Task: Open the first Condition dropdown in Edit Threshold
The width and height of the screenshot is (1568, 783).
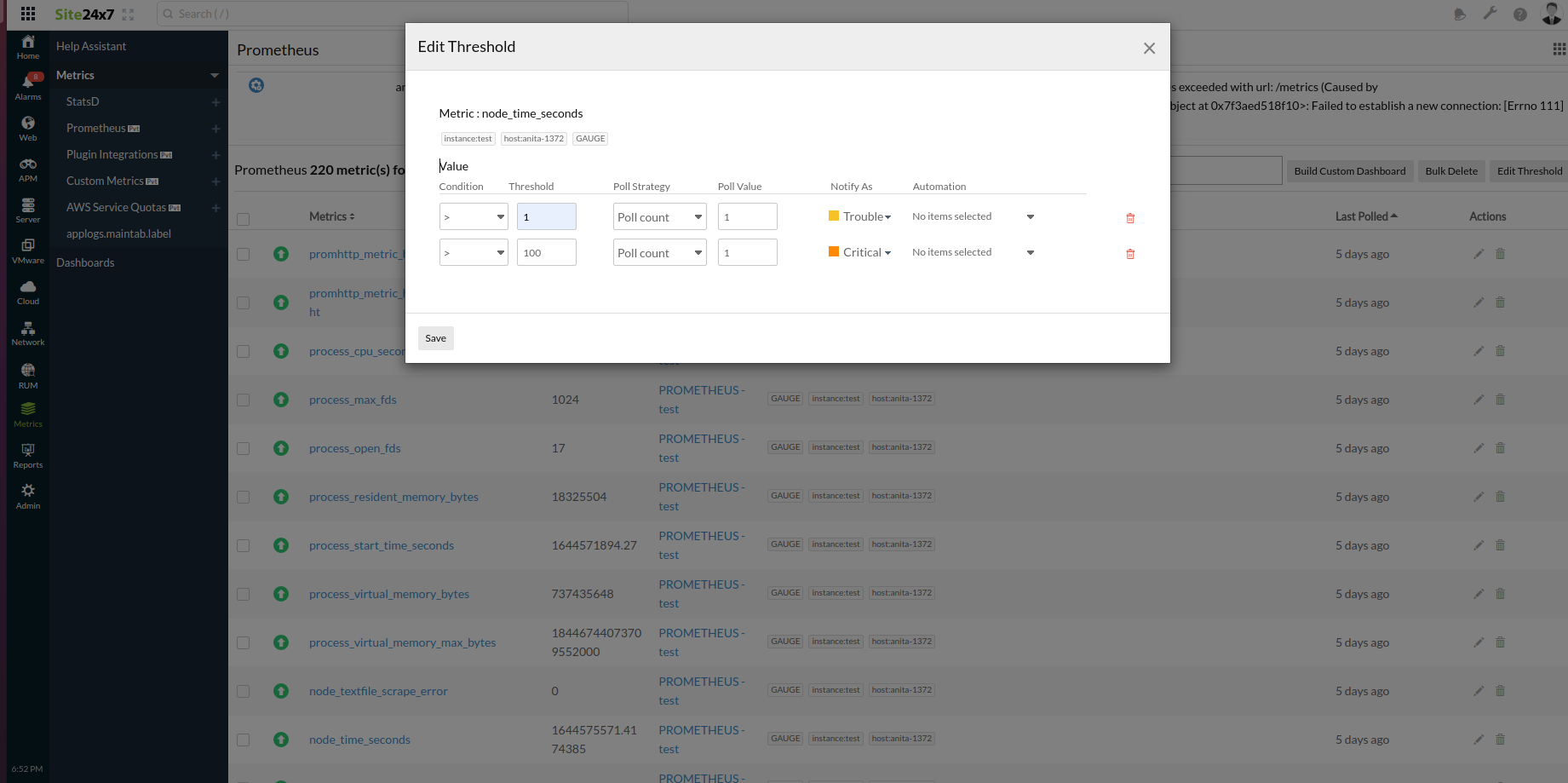Action: click(474, 216)
